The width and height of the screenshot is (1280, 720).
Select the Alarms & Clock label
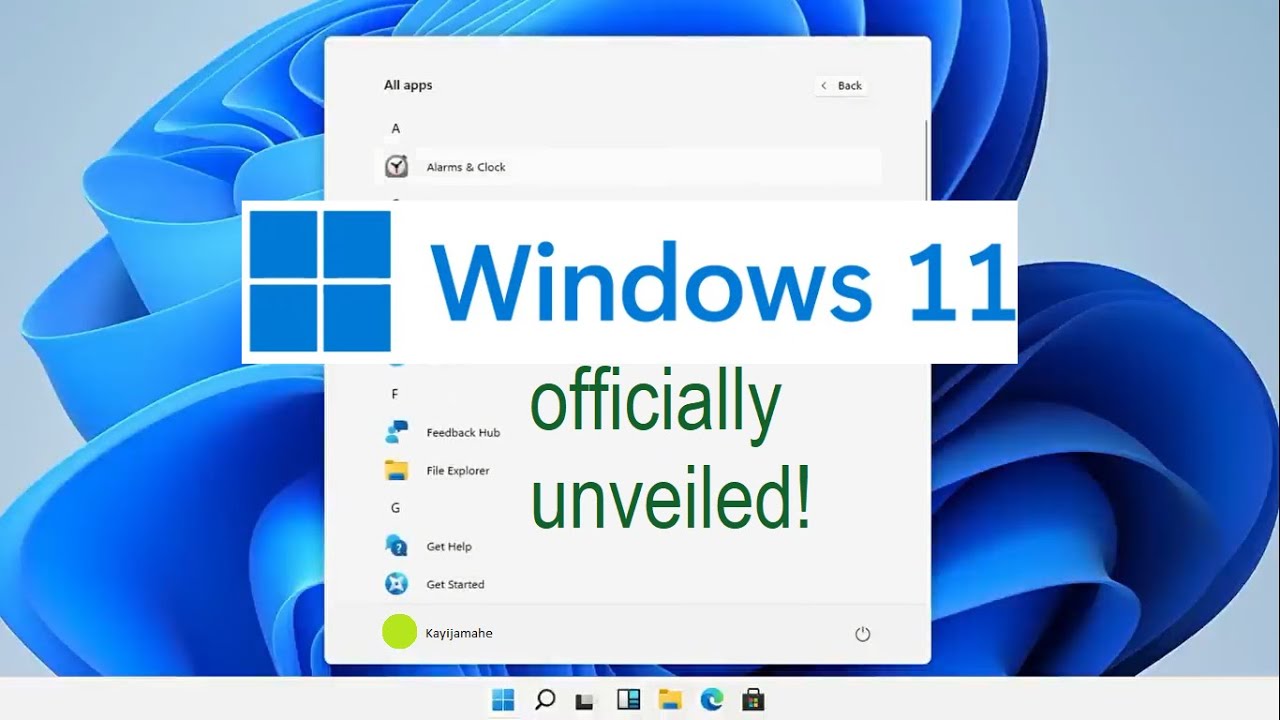click(x=466, y=167)
